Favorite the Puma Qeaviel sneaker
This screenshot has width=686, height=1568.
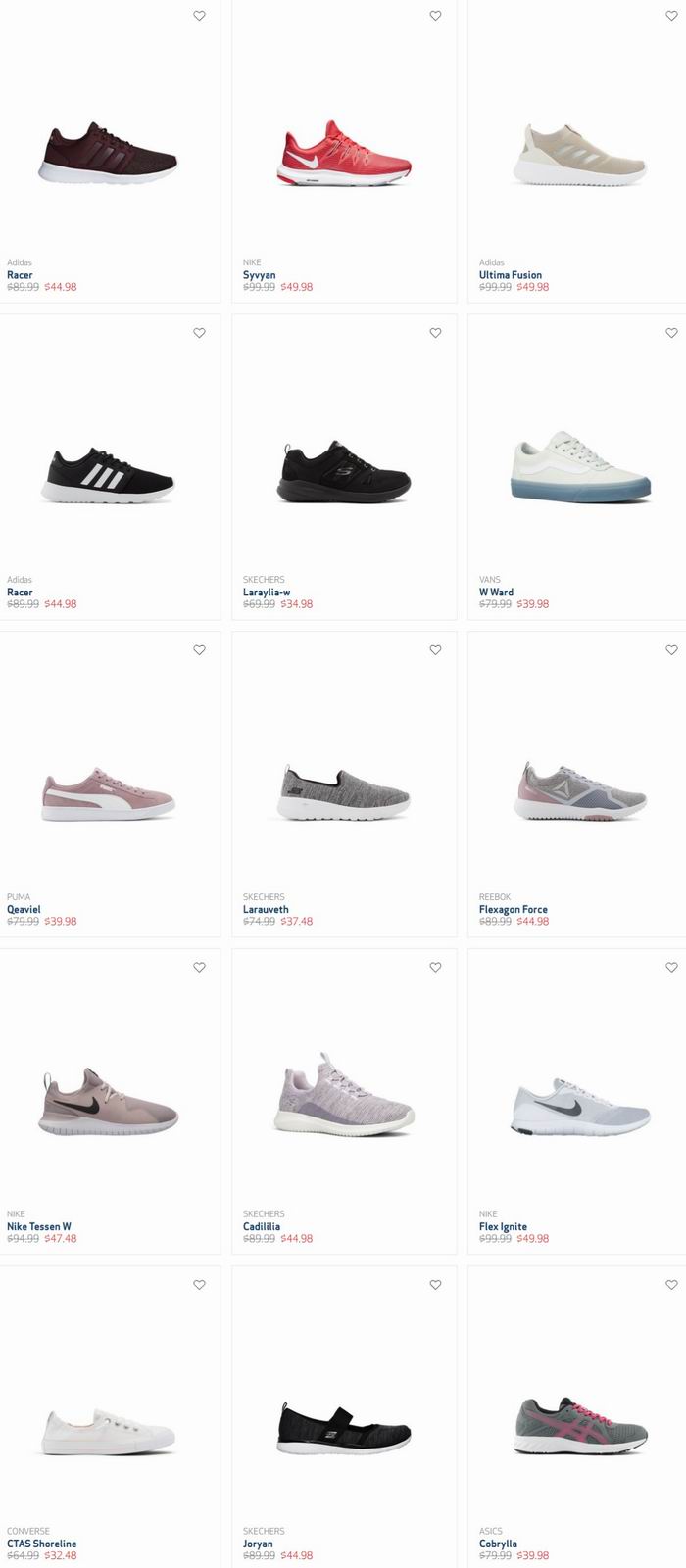(200, 650)
